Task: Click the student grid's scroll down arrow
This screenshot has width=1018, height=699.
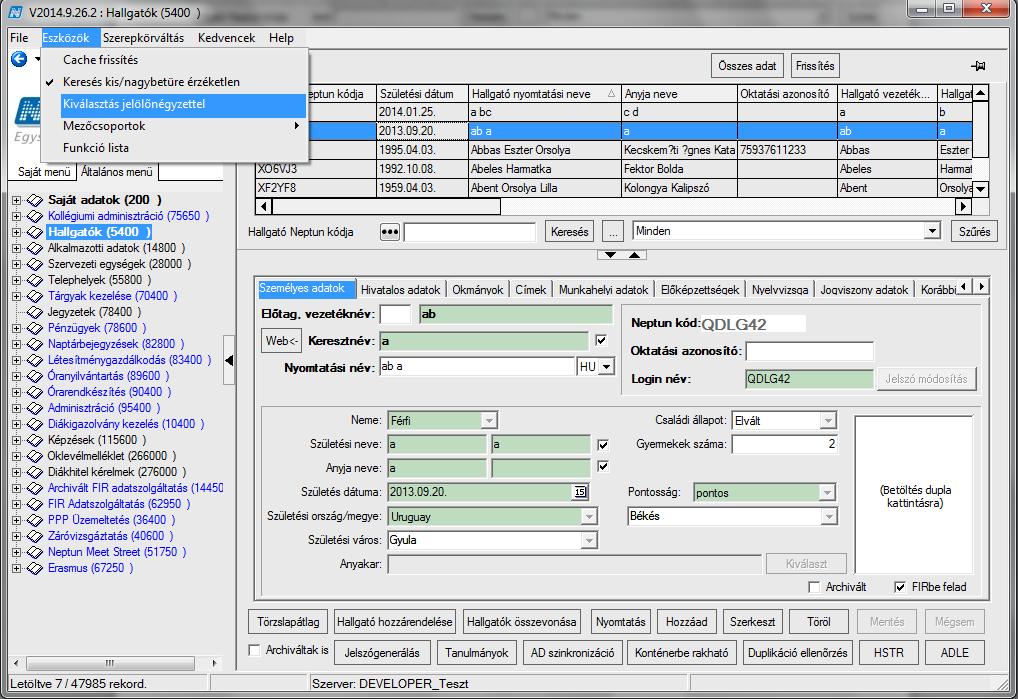Action: coord(980,189)
